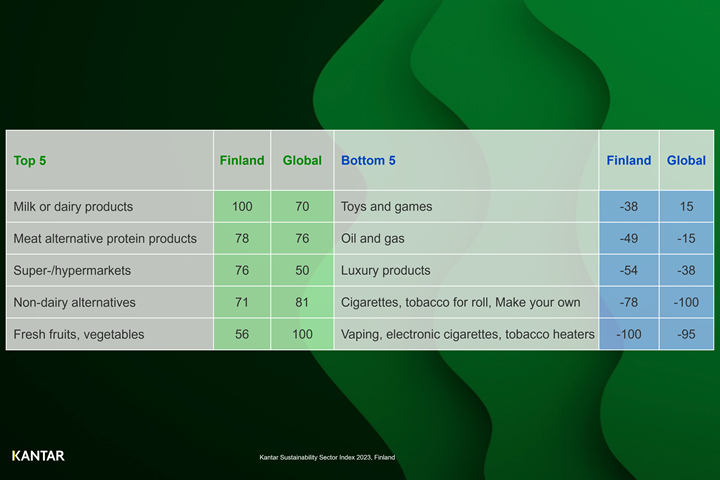
Task: Click the 'Luxury products' cell
Action: tap(386, 271)
